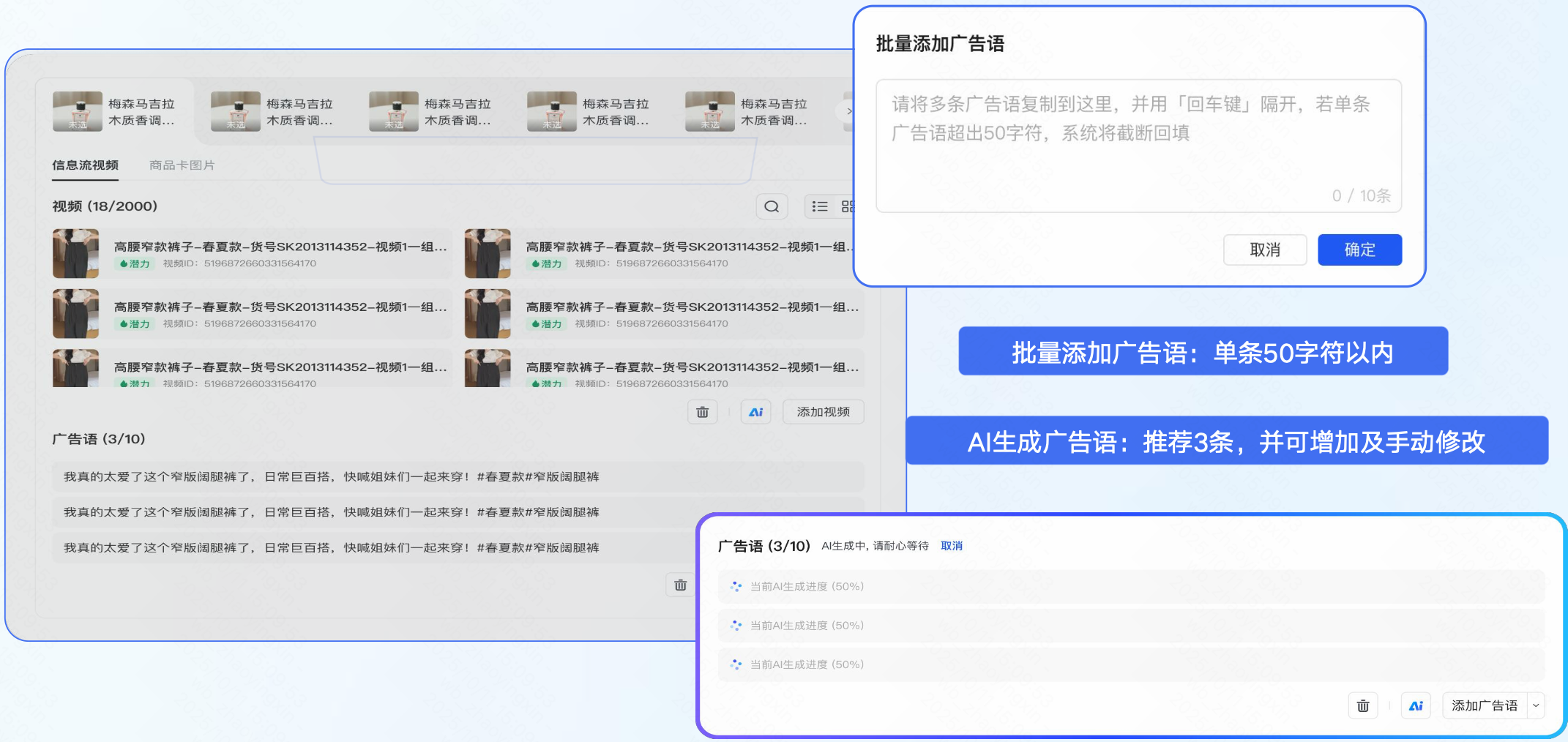This screenshot has width=1568, height=742.
Task: Click the trash icon in the 广告语 panel
Action: 1363,705
